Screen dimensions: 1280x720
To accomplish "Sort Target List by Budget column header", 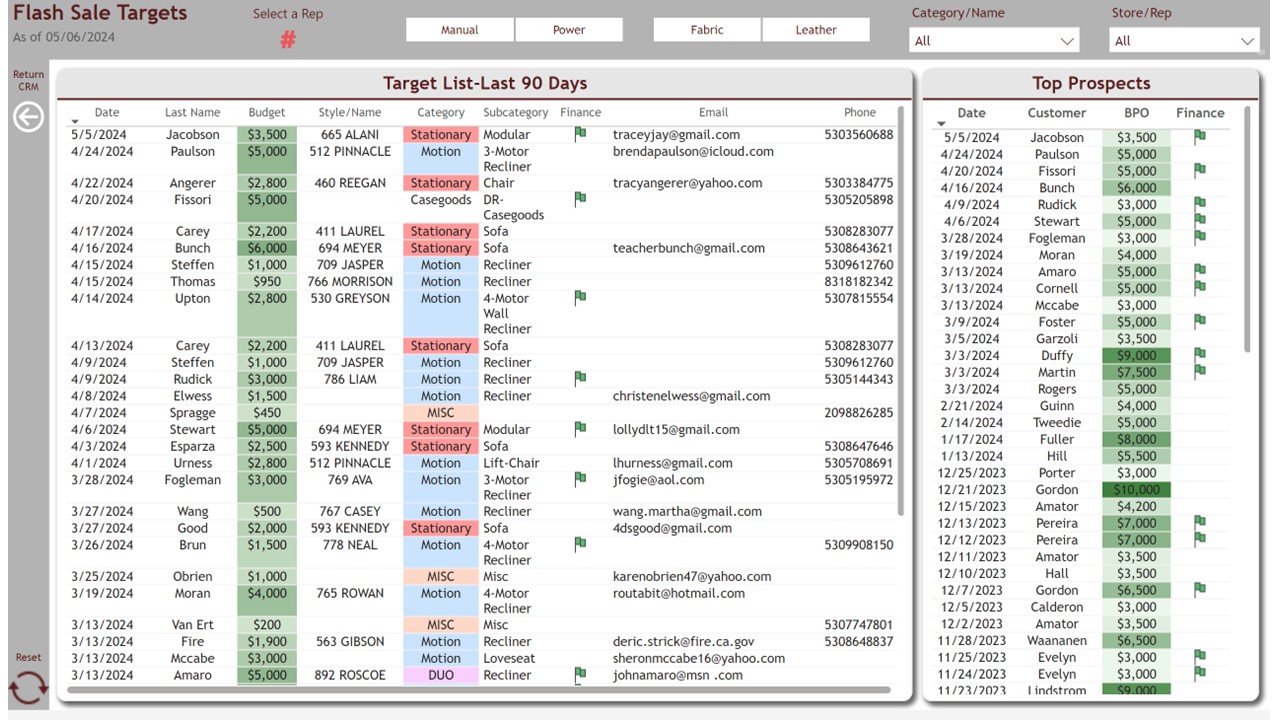I will (267, 113).
